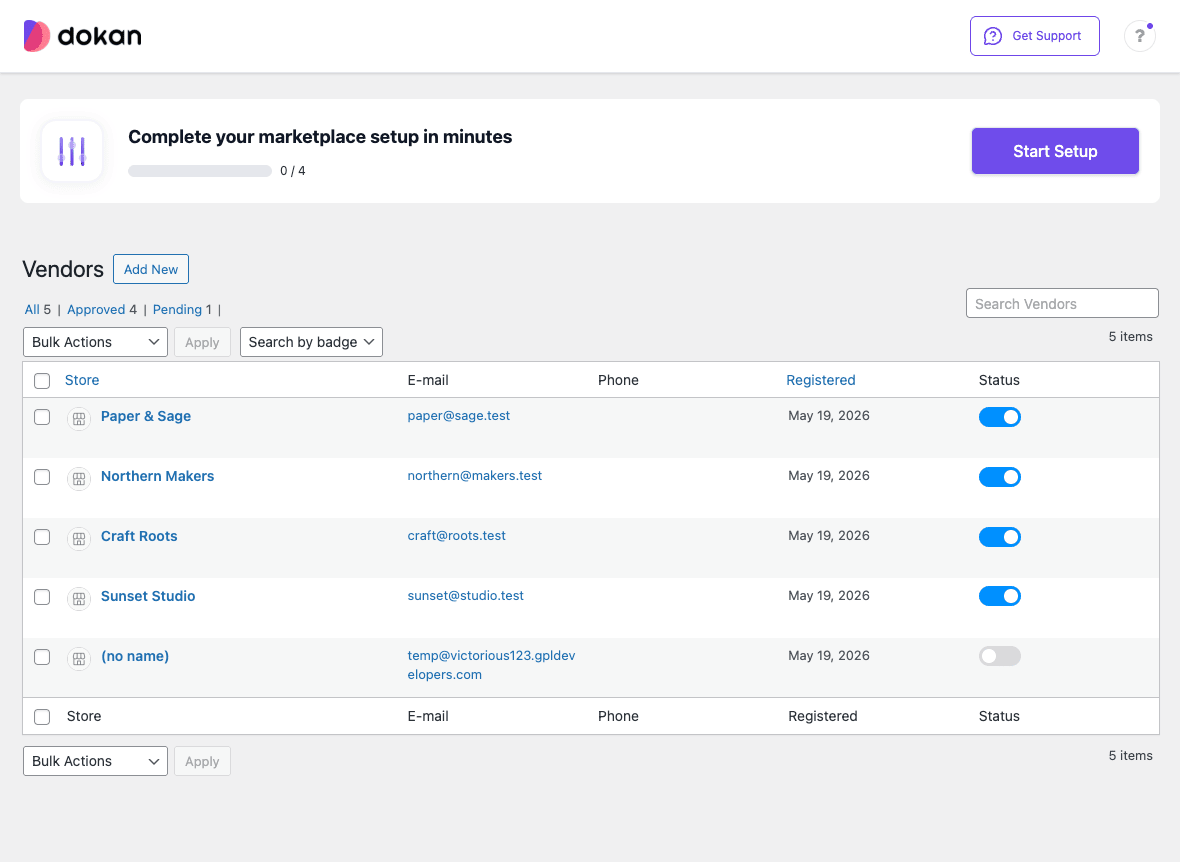This screenshot has width=1180, height=862.
Task: Click Add New vendor button
Action: [151, 270]
